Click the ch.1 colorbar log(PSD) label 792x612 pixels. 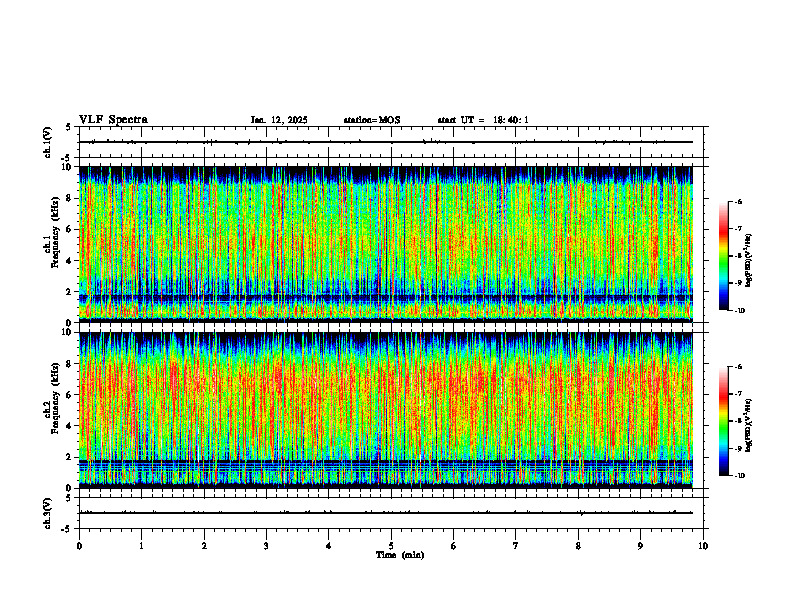pyautogui.click(x=749, y=261)
